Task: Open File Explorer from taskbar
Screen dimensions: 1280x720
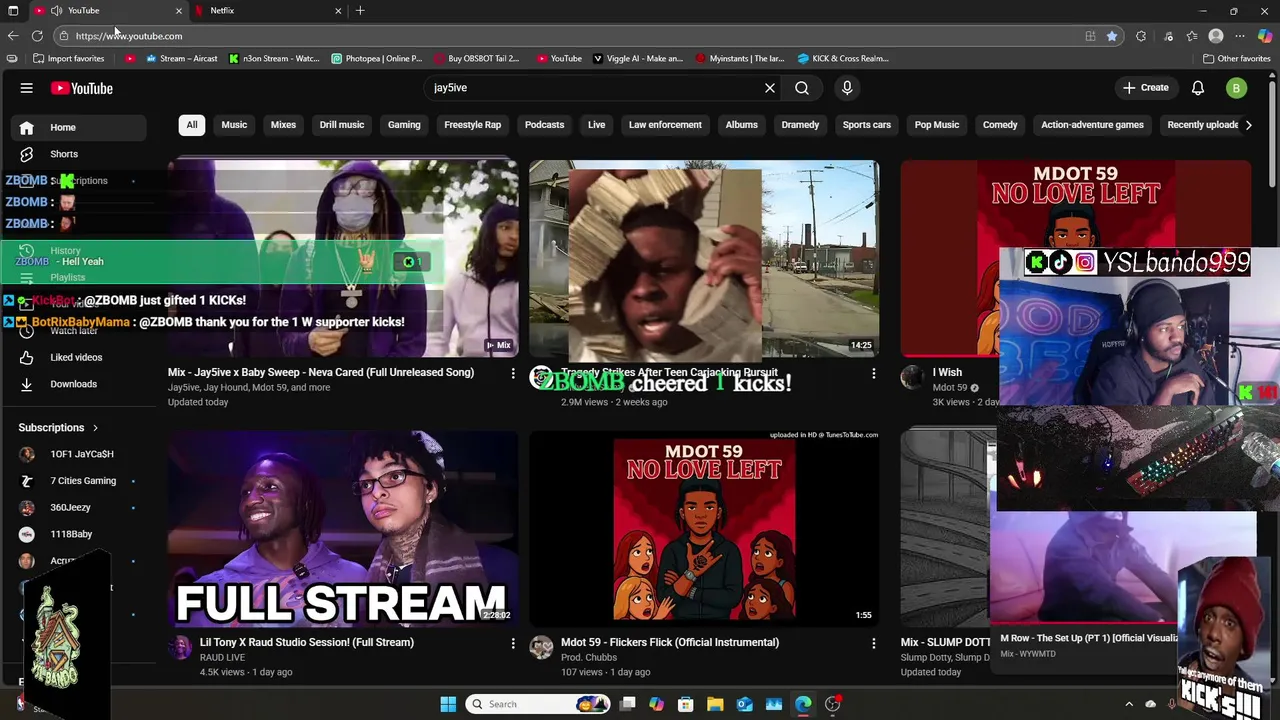Action: point(715,704)
